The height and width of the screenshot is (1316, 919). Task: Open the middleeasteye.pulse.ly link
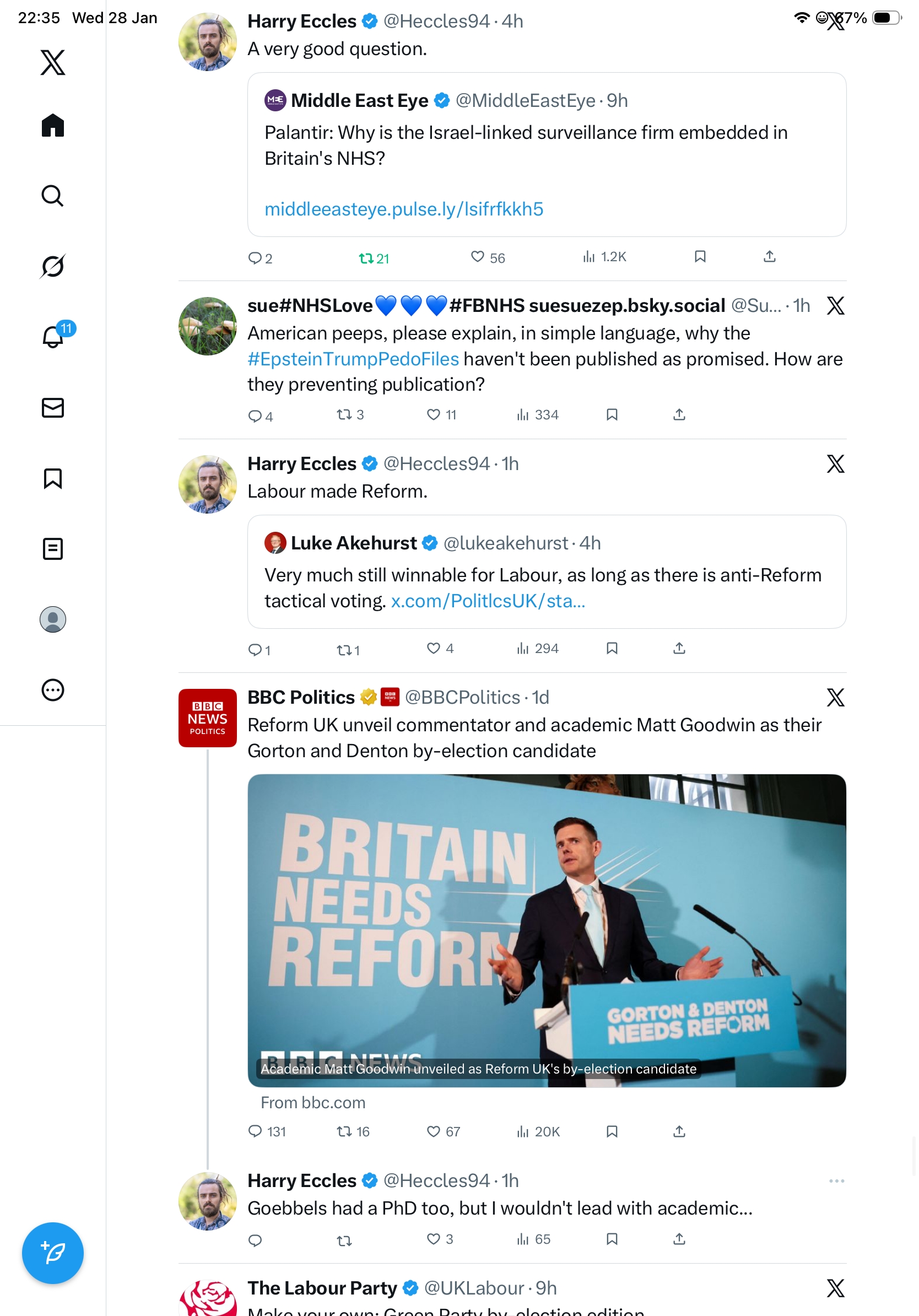(403, 209)
